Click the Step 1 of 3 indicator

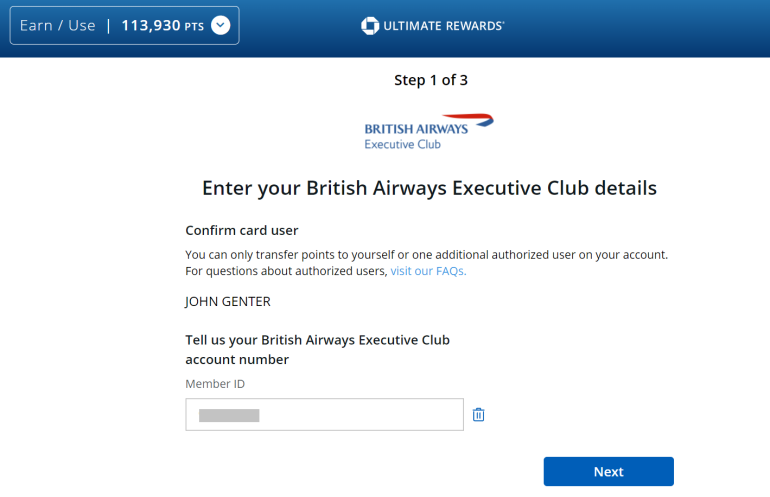click(x=430, y=81)
